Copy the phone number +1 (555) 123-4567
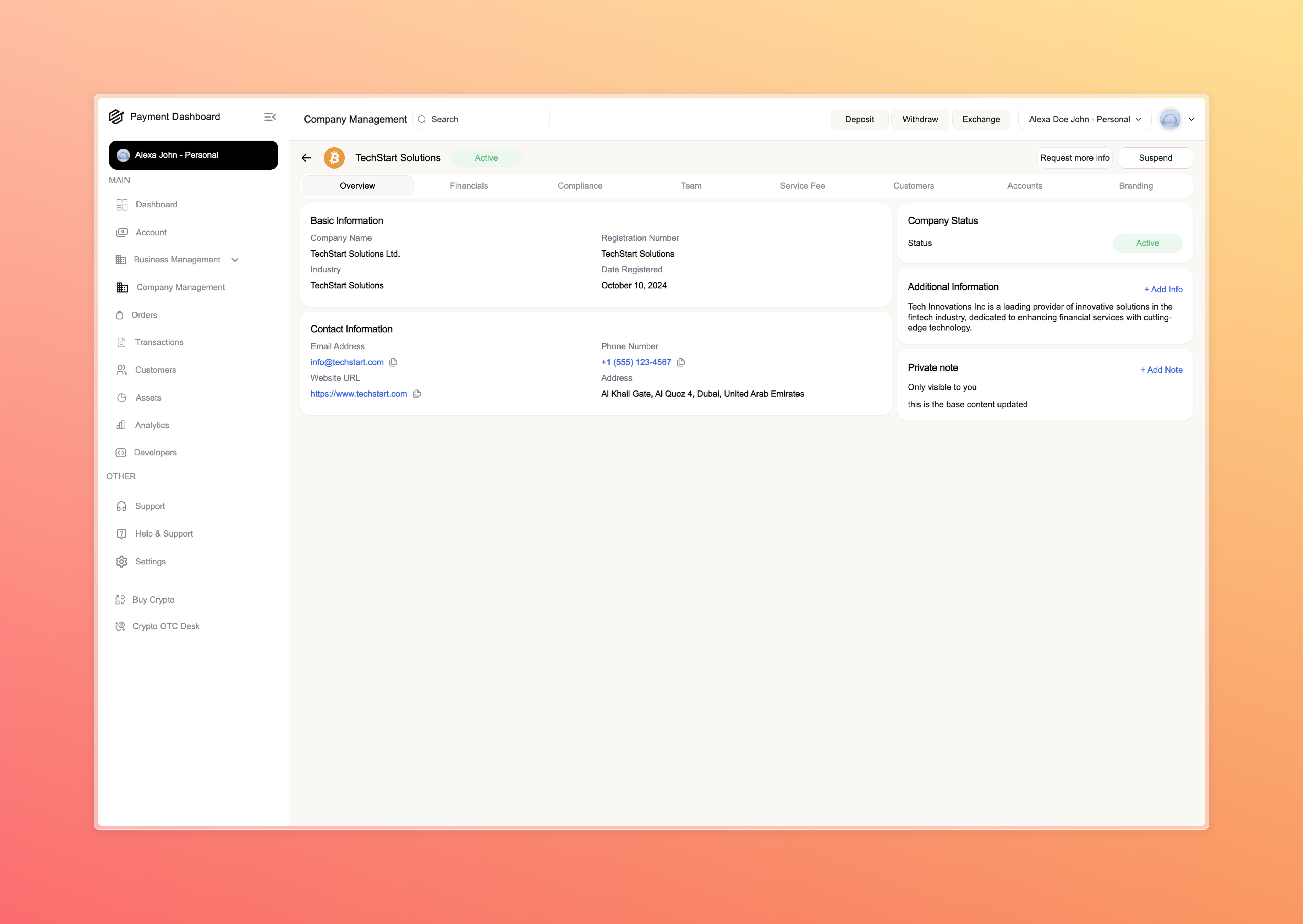This screenshot has width=1303, height=924. pos(680,362)
